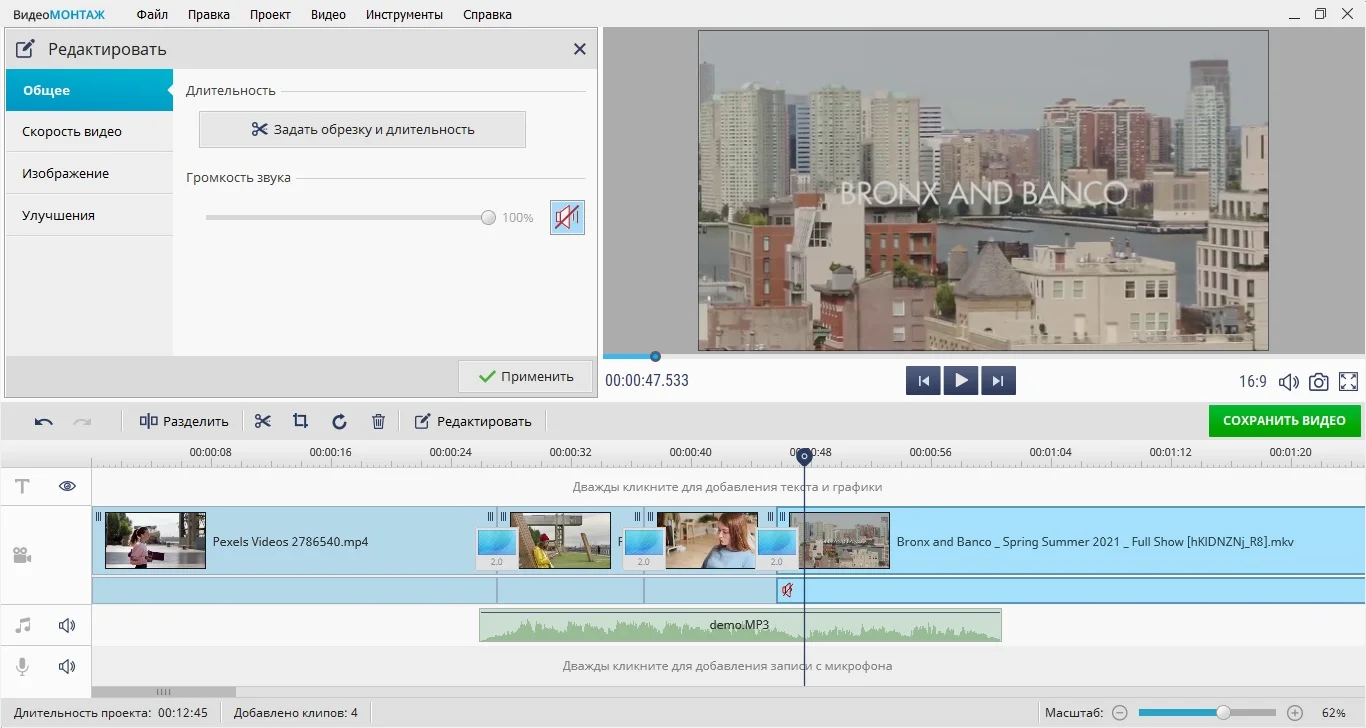Select Bronx and Banco clip thumbnail

pos(839,541)
